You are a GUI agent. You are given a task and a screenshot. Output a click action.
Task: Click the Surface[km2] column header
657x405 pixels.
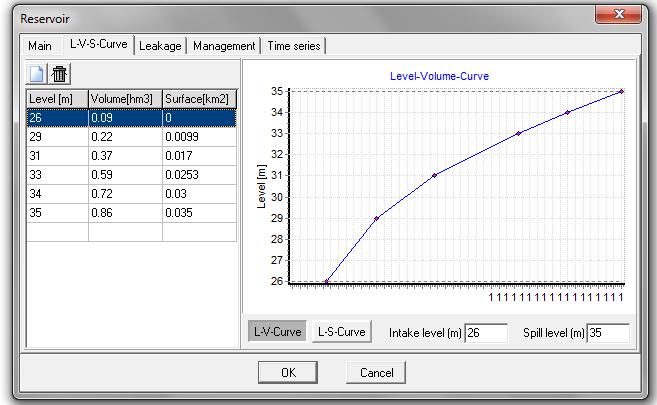coord(199,99)
